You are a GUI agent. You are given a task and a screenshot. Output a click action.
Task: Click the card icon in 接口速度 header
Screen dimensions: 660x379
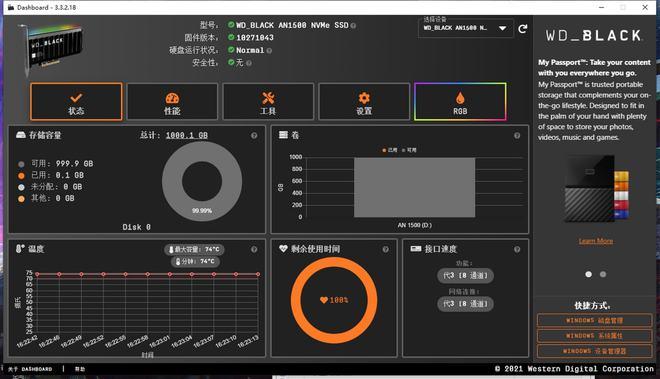(x=415, y=248)
